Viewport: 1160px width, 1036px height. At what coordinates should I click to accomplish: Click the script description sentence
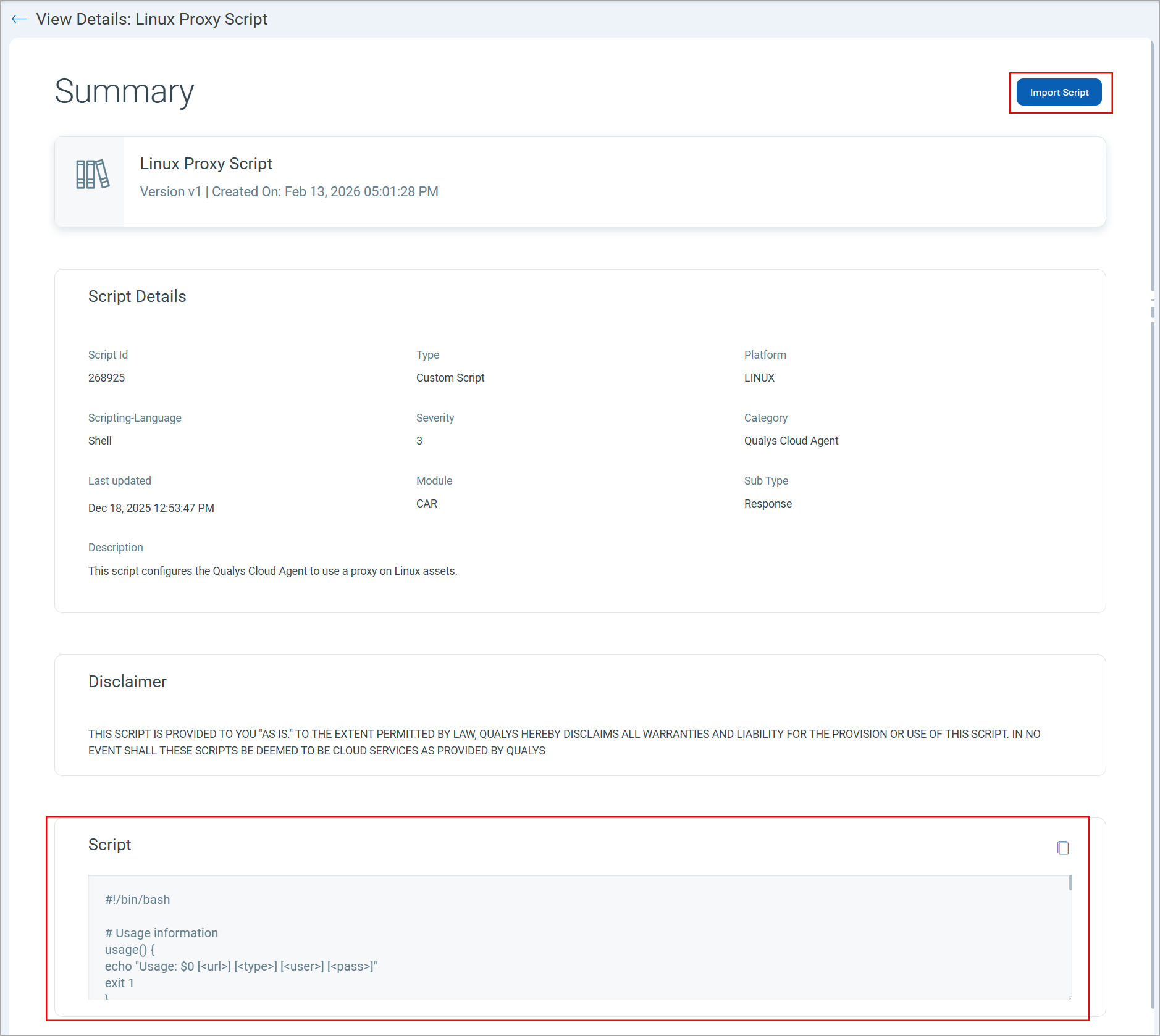(272, 571)
